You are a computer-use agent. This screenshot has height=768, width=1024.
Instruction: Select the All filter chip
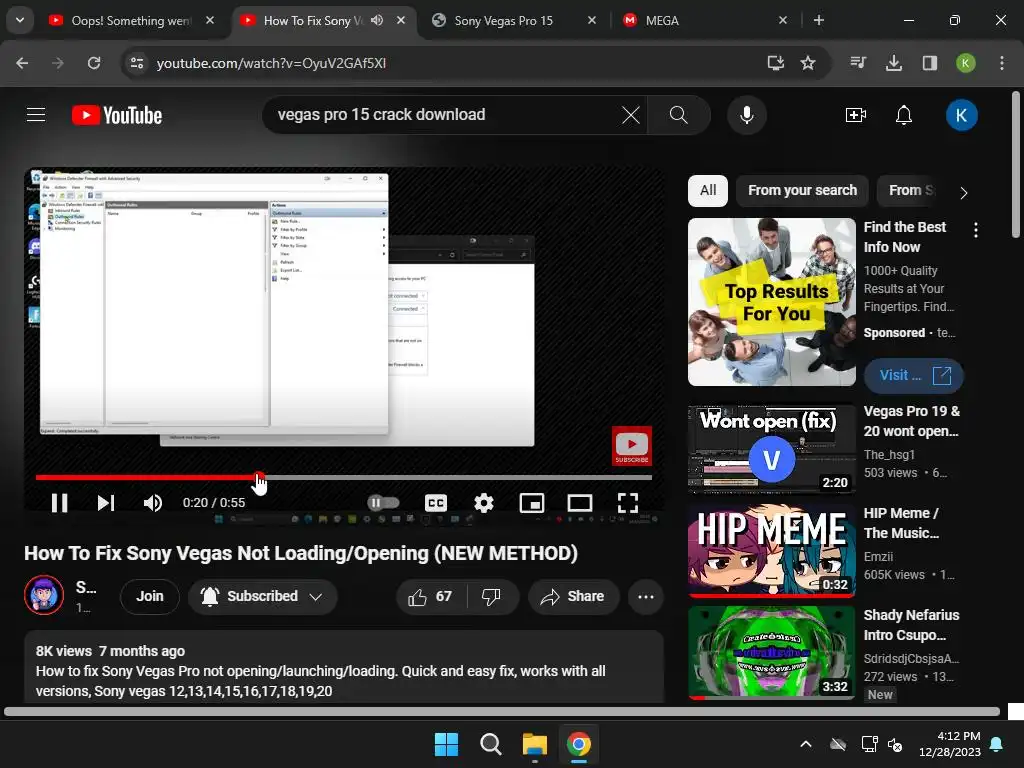pyautogui.click(x=708, y=191)
